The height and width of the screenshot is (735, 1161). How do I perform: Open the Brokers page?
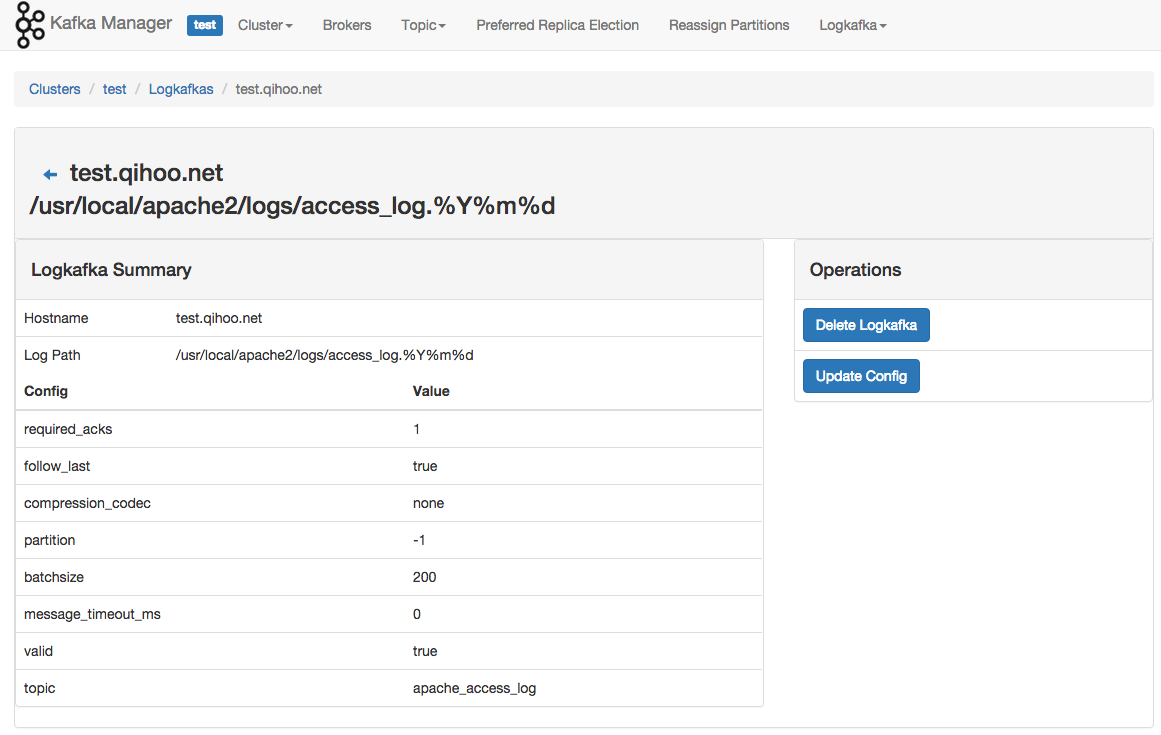click(347, 25)
